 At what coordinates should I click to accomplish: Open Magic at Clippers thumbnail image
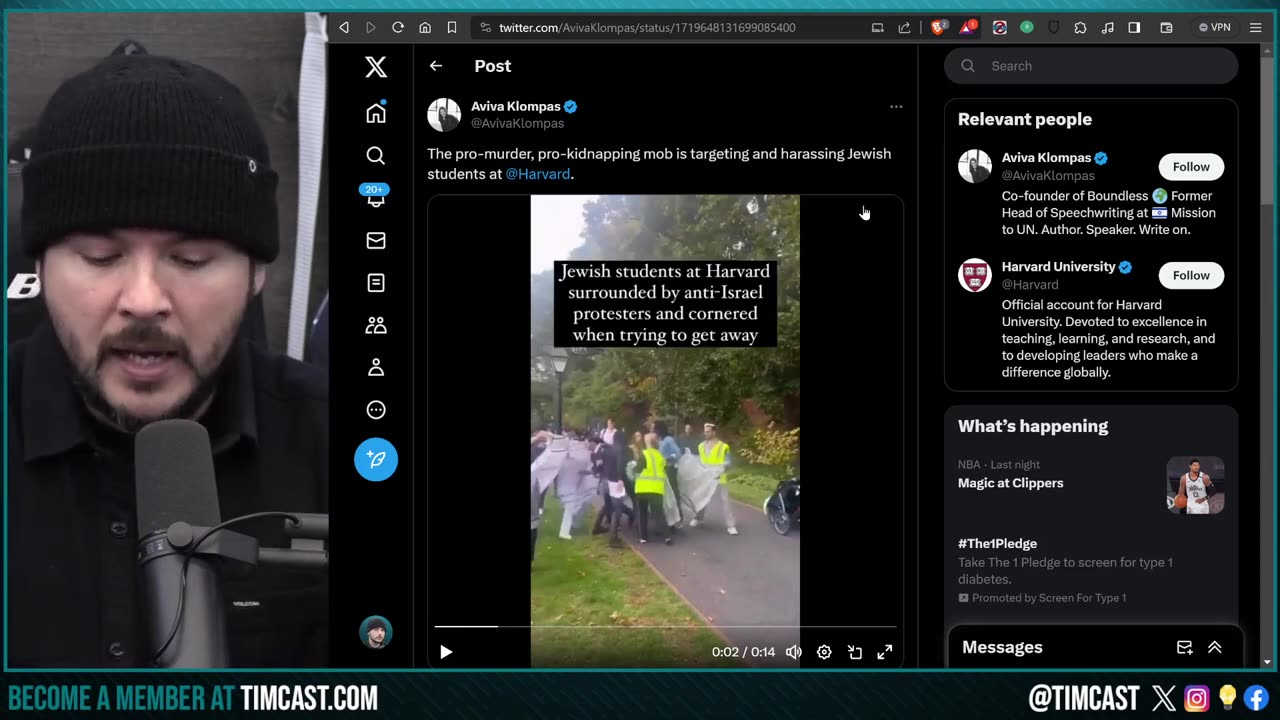pyautogui.click(x=1195, y=485)
